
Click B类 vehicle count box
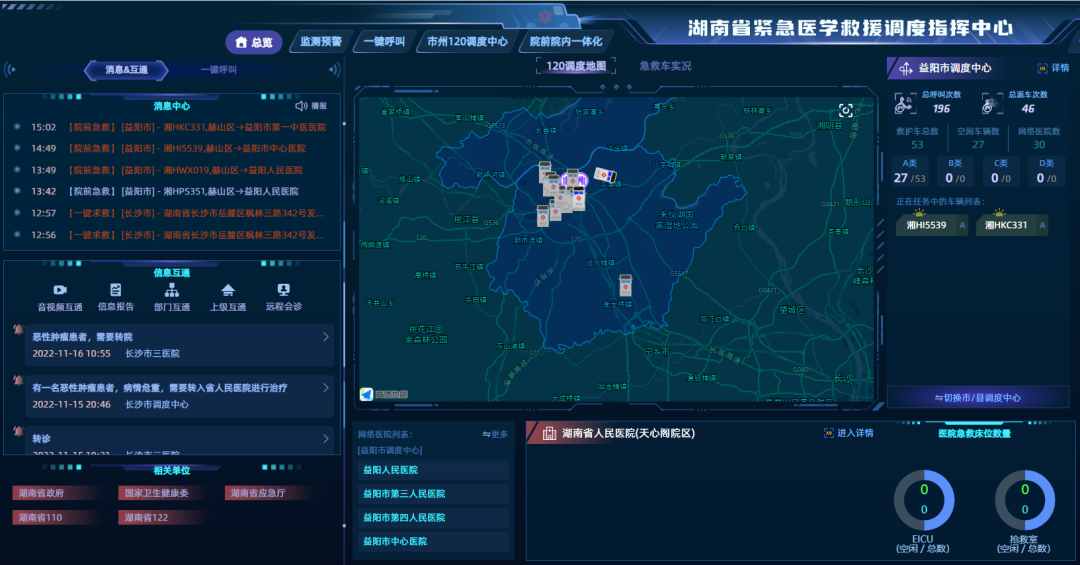tap(955, 172)
